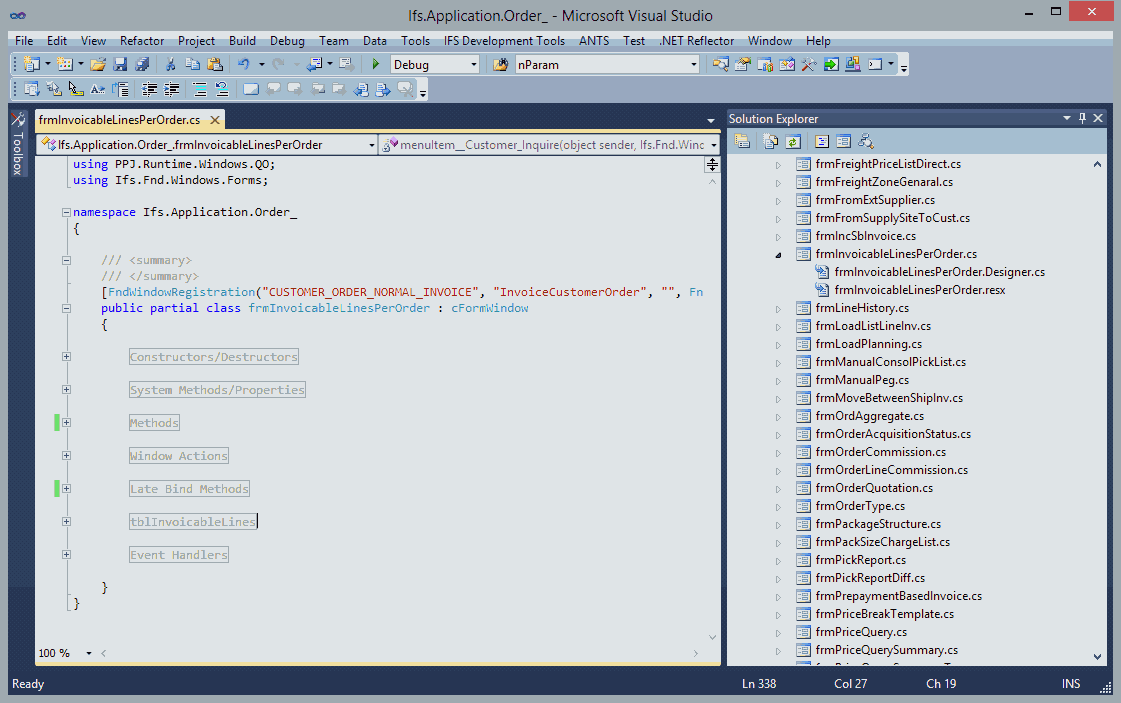The image size is (1121, 703).
Task: Click the Cut scissors icon
Action: click(170, 64)
